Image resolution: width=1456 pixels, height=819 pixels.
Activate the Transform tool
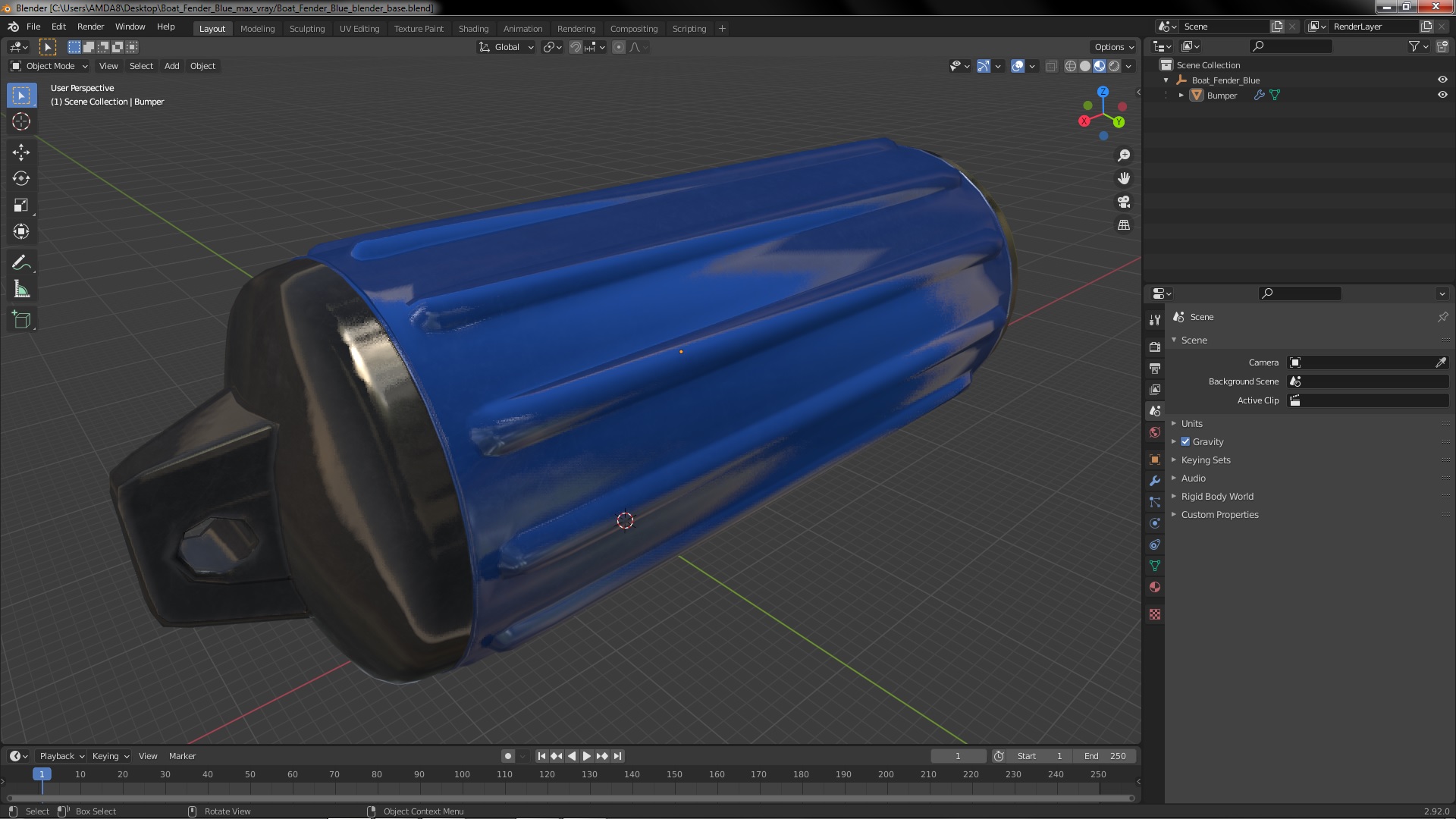pos(21,231)
